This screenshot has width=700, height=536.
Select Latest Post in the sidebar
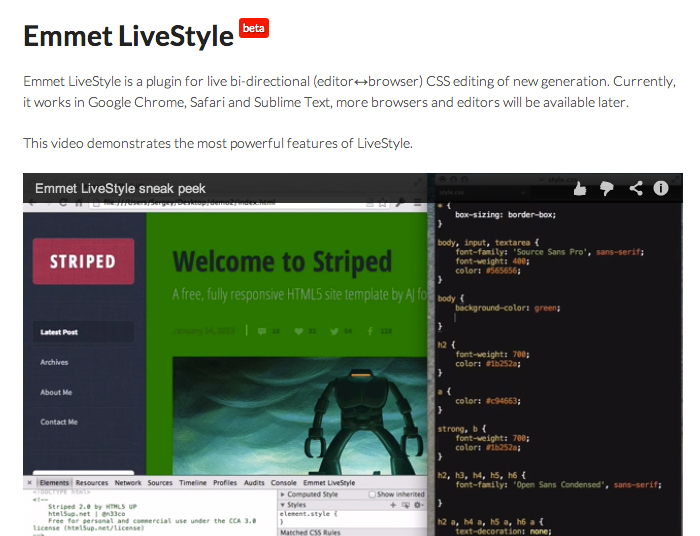59,332
